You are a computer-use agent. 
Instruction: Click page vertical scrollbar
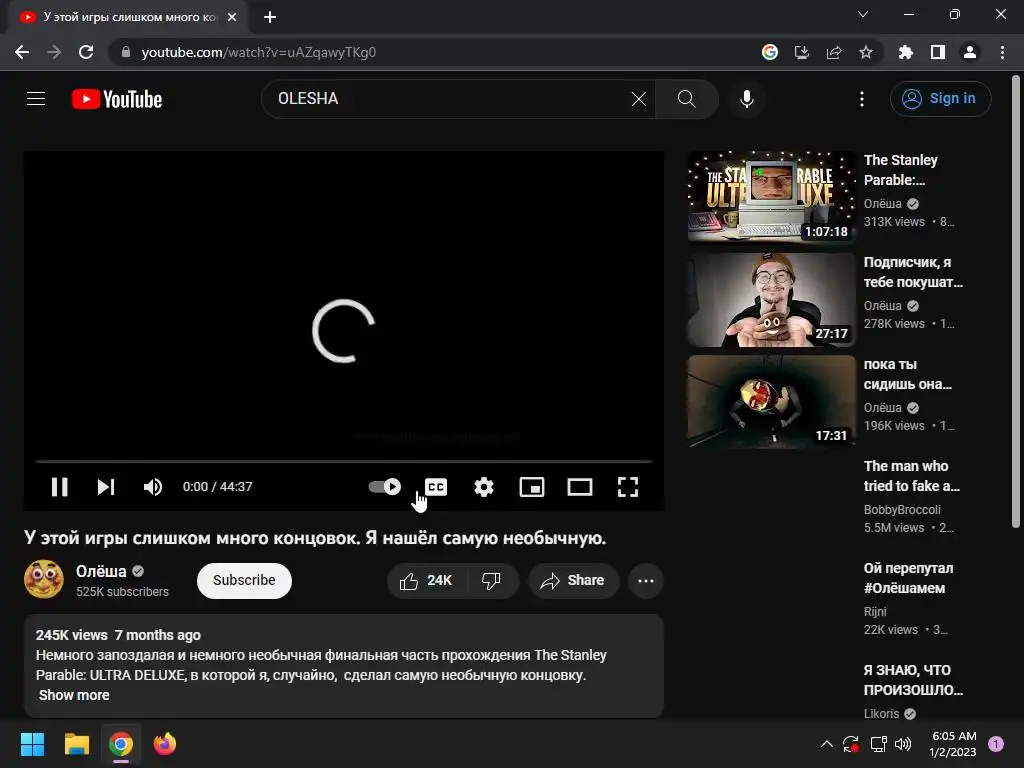click(1016, 300)
